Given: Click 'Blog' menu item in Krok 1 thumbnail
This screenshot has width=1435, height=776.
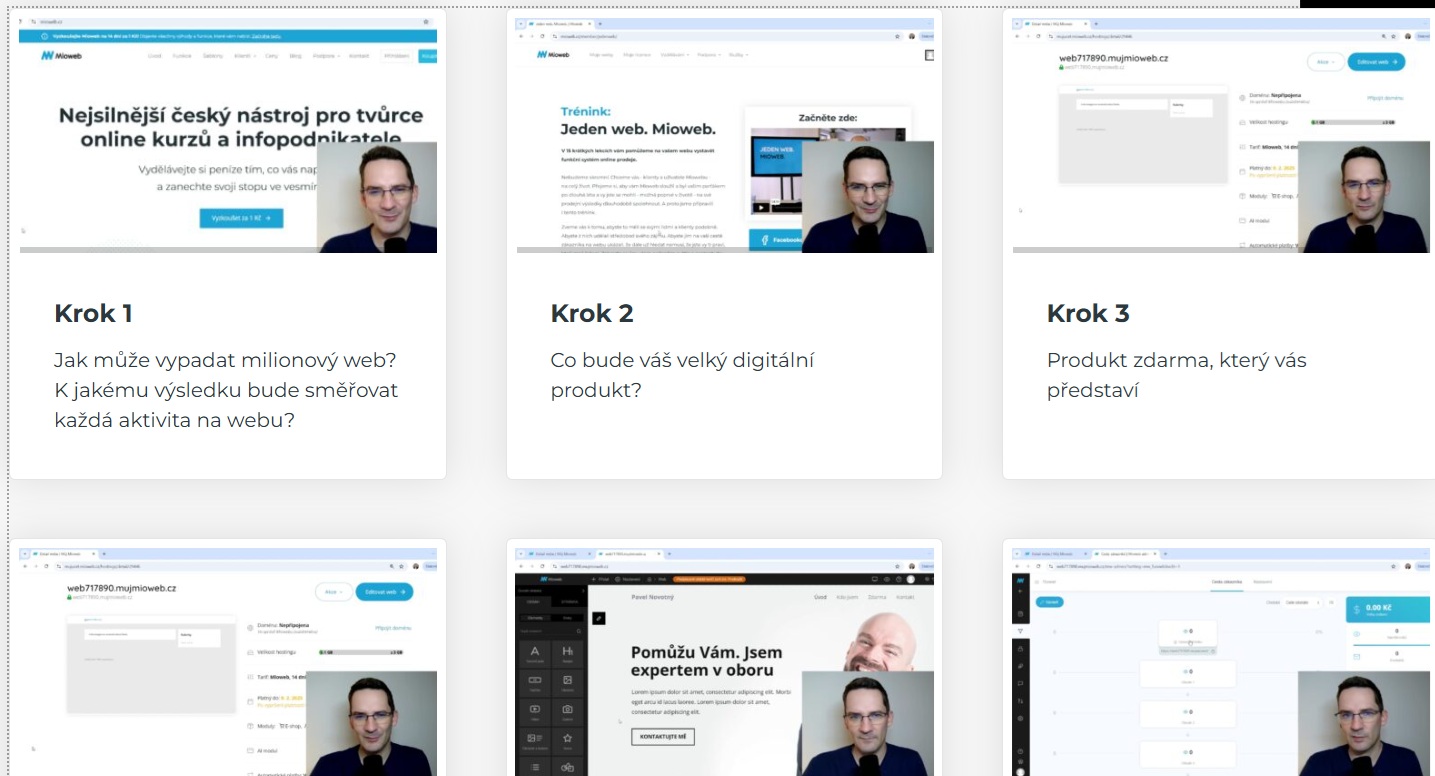Looking at the screenshot, I should point(295,56).
